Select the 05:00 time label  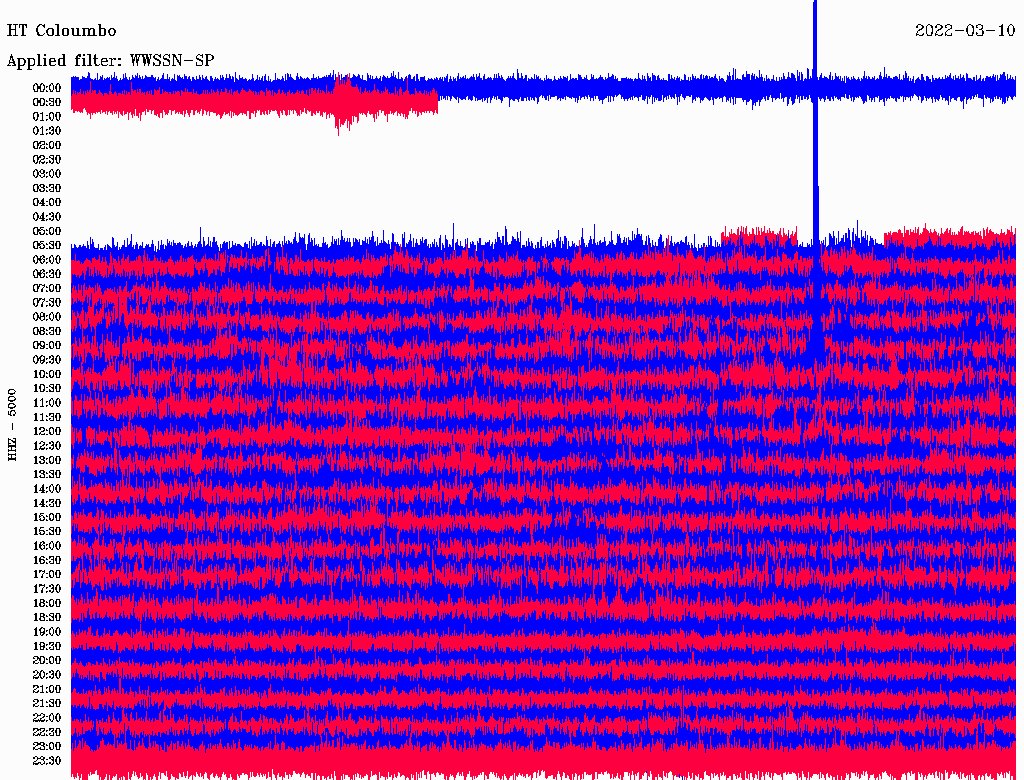[x=47, y=231]
